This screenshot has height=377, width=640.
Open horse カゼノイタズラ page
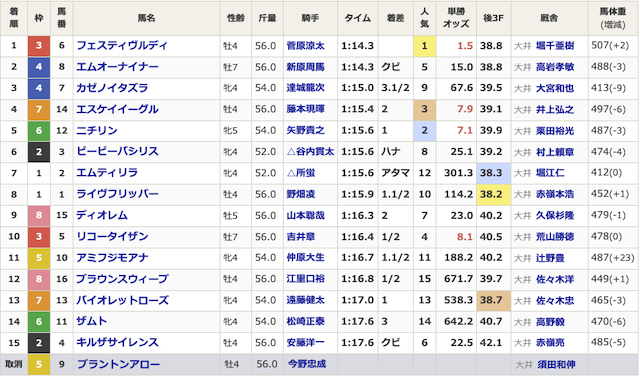tap(112, 88)
